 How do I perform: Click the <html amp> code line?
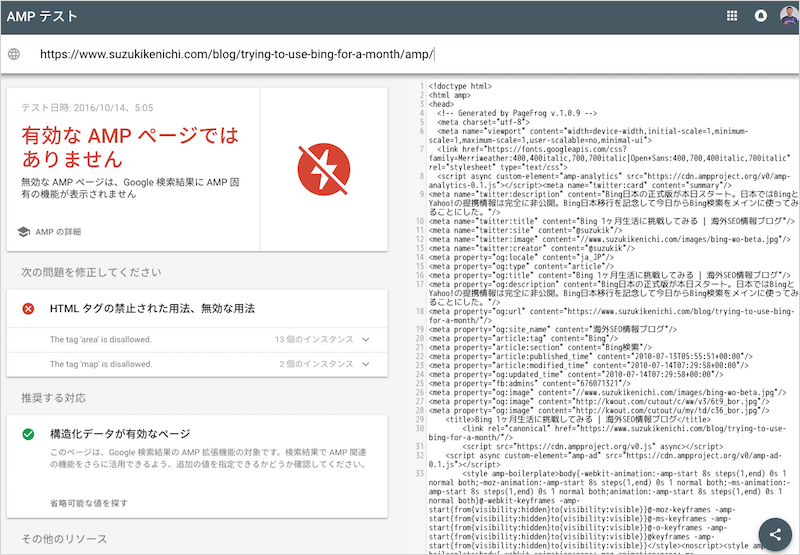coord(449,95)
